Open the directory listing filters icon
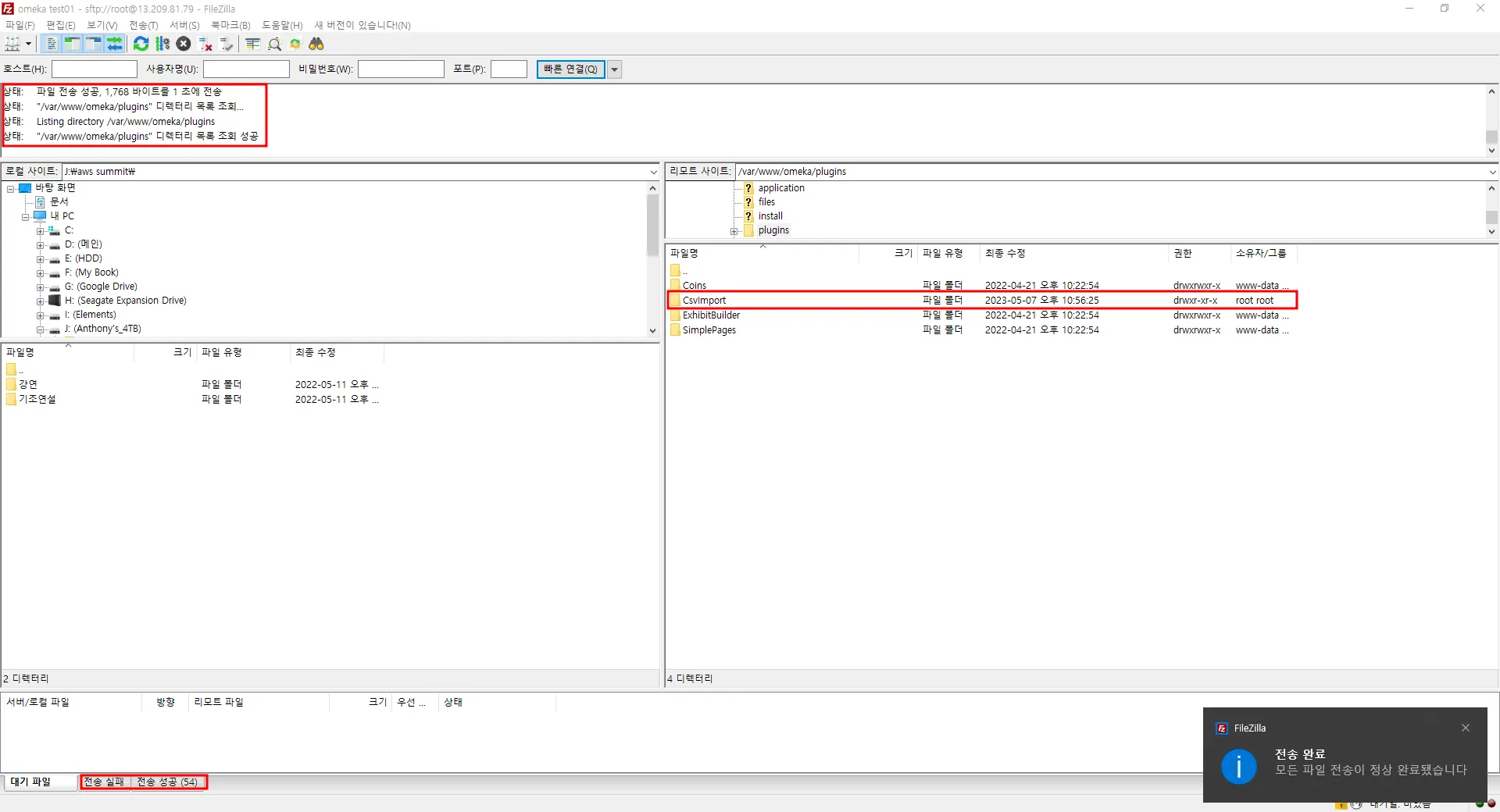The image size is (1500, 812). pyautogui.click(x=252, y=45)
